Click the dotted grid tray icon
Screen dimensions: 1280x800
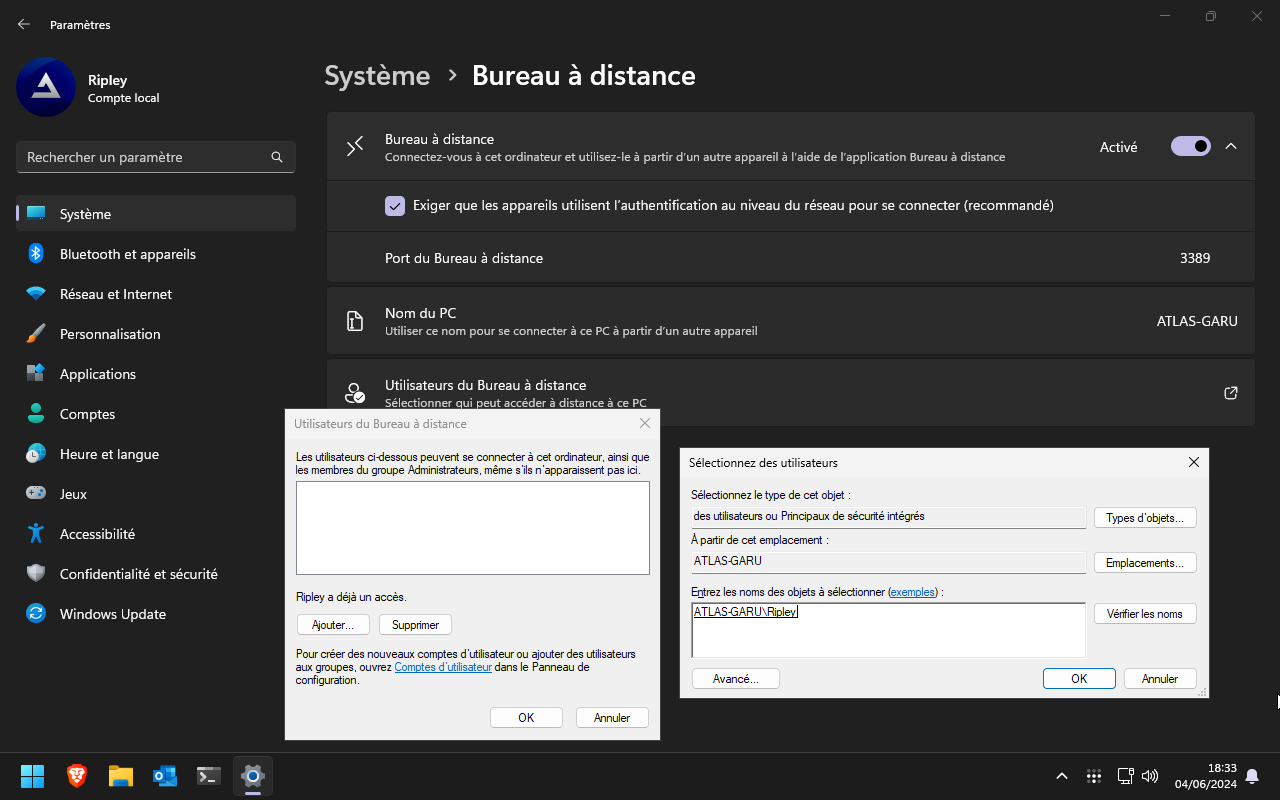coord(1094,776)
